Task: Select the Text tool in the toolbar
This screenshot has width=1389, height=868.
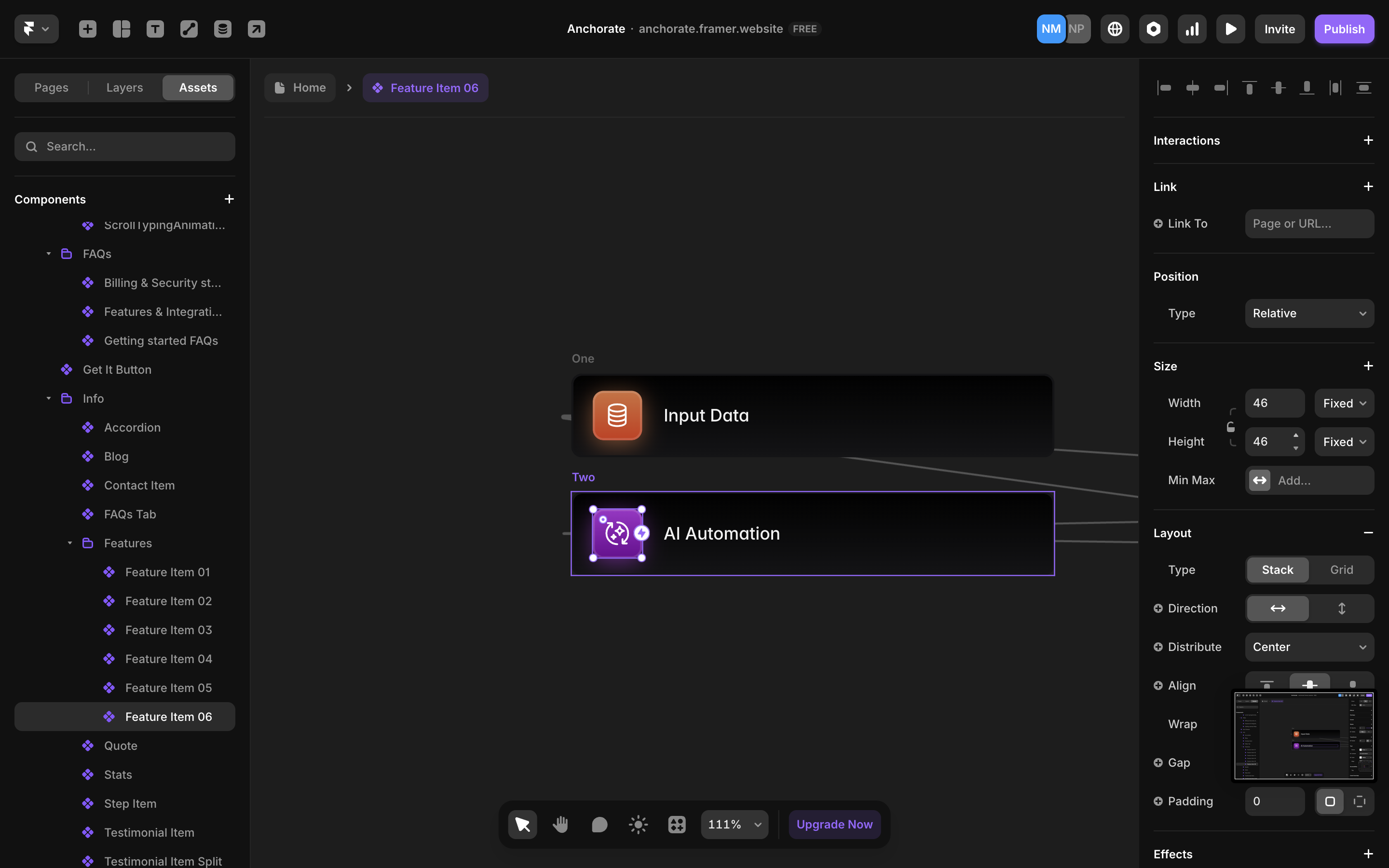Action: 155,29
